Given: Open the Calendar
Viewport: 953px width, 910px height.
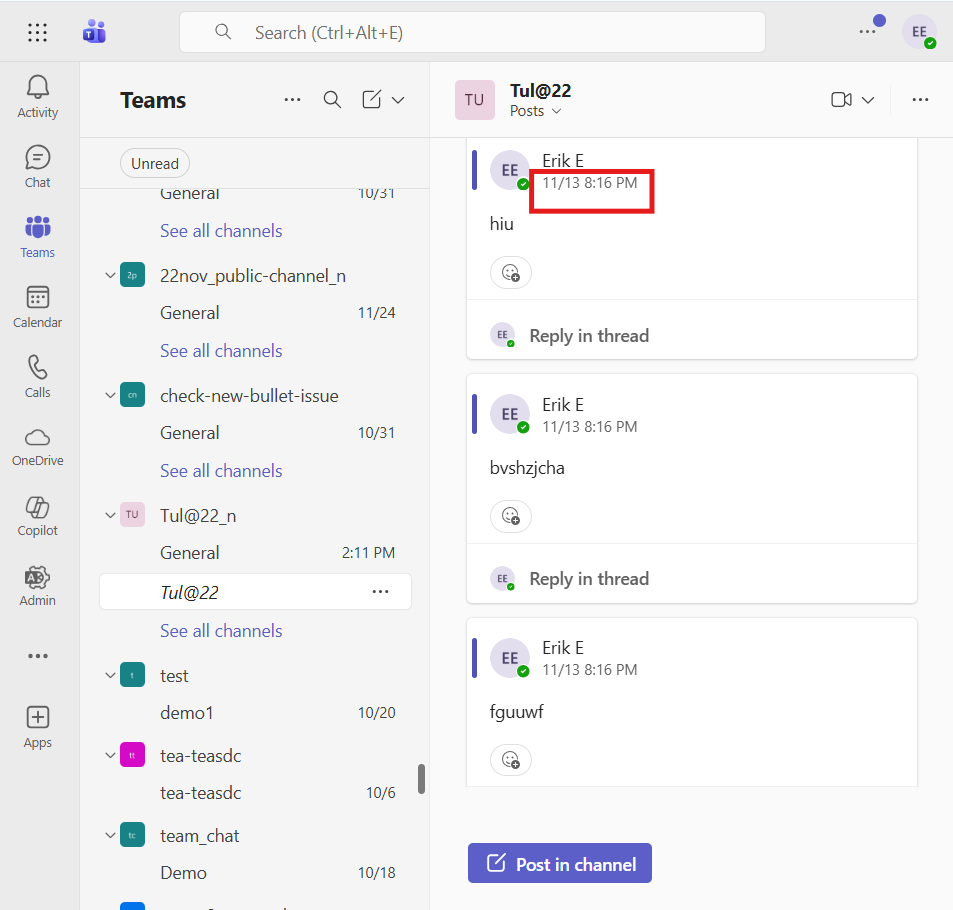Looking at the screenshot, I should (x=37, y=306).
